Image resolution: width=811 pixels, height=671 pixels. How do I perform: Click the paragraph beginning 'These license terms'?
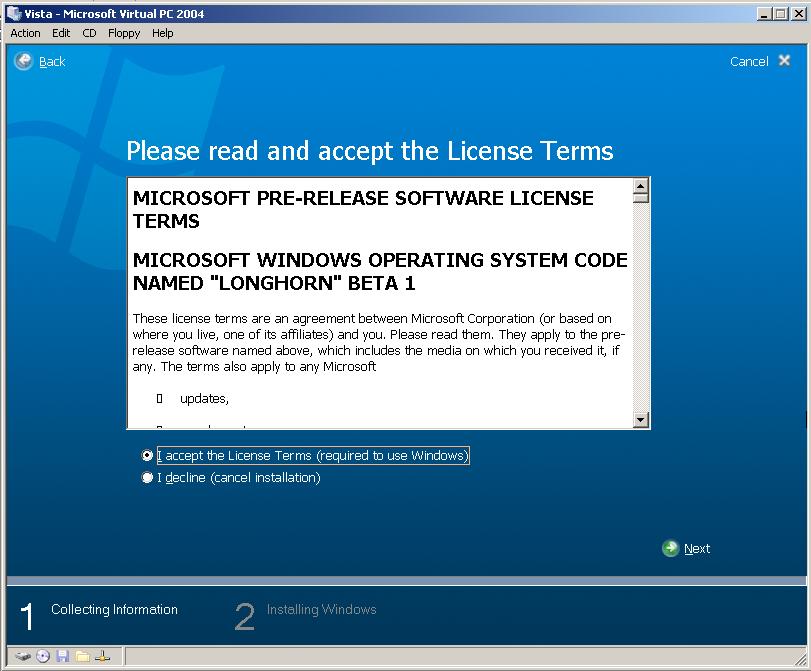click(x=379, y=342)
